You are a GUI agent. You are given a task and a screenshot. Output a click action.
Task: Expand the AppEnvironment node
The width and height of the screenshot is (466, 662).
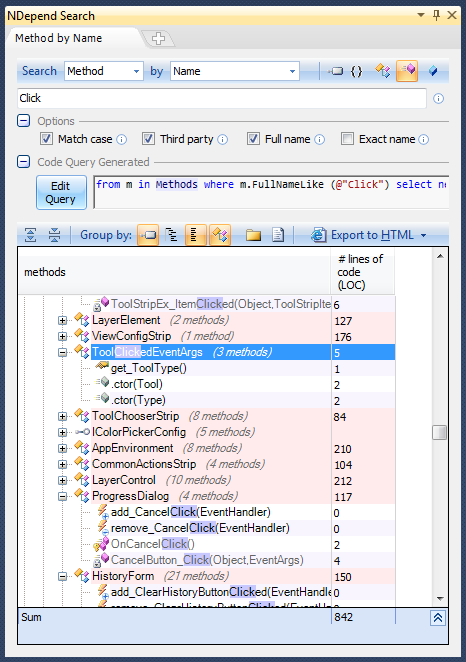click(x=62, y=448)
